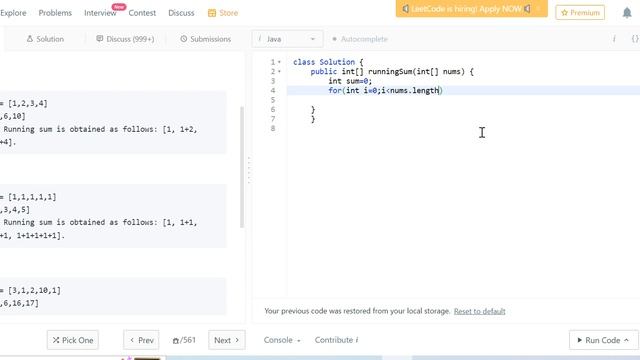Open Discuss in the top navigation bar

(x=181, y=13)
